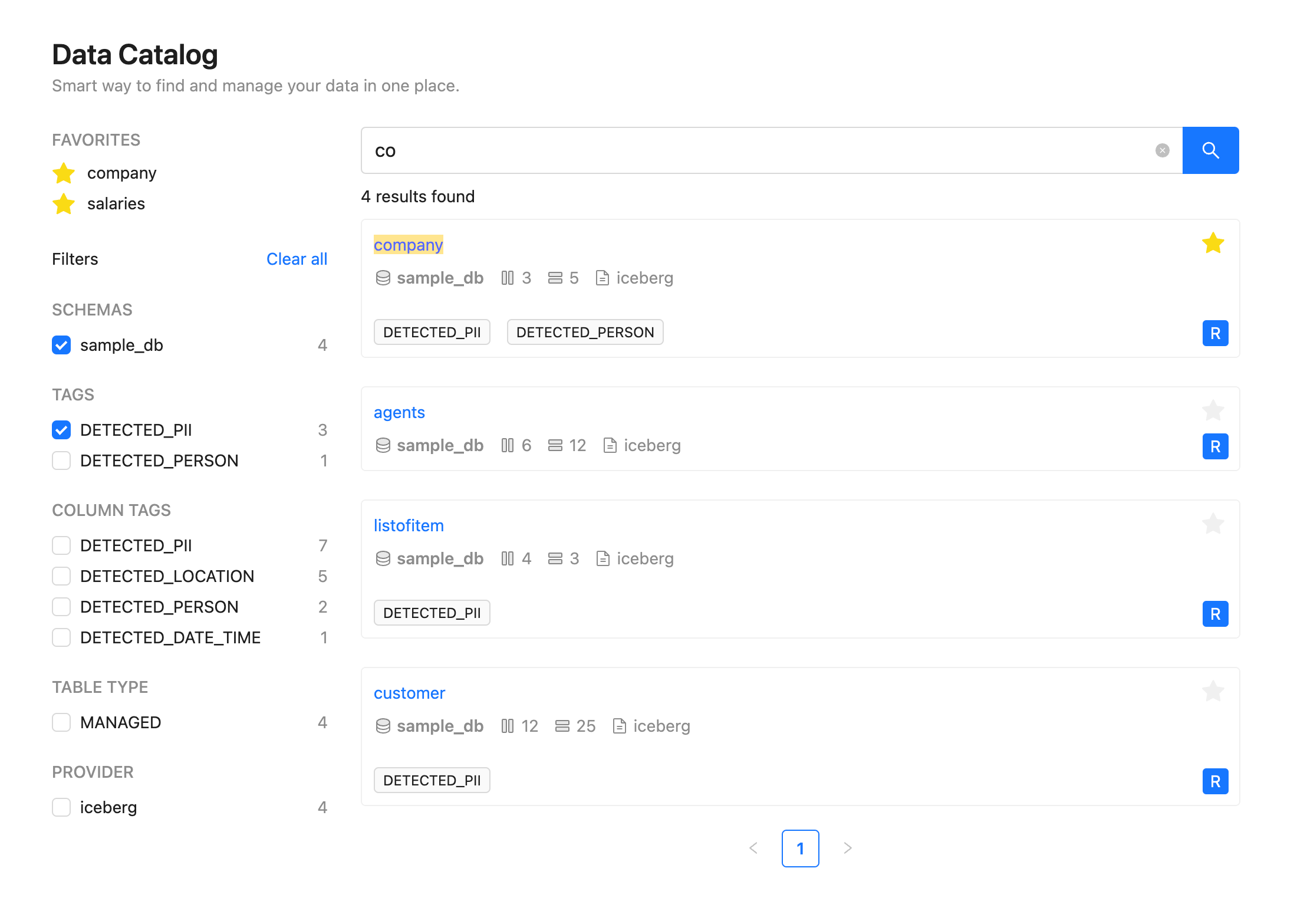Star the listofitem table result
The width and height of the screenshot is (1307, 924).
click(1213, 524)
